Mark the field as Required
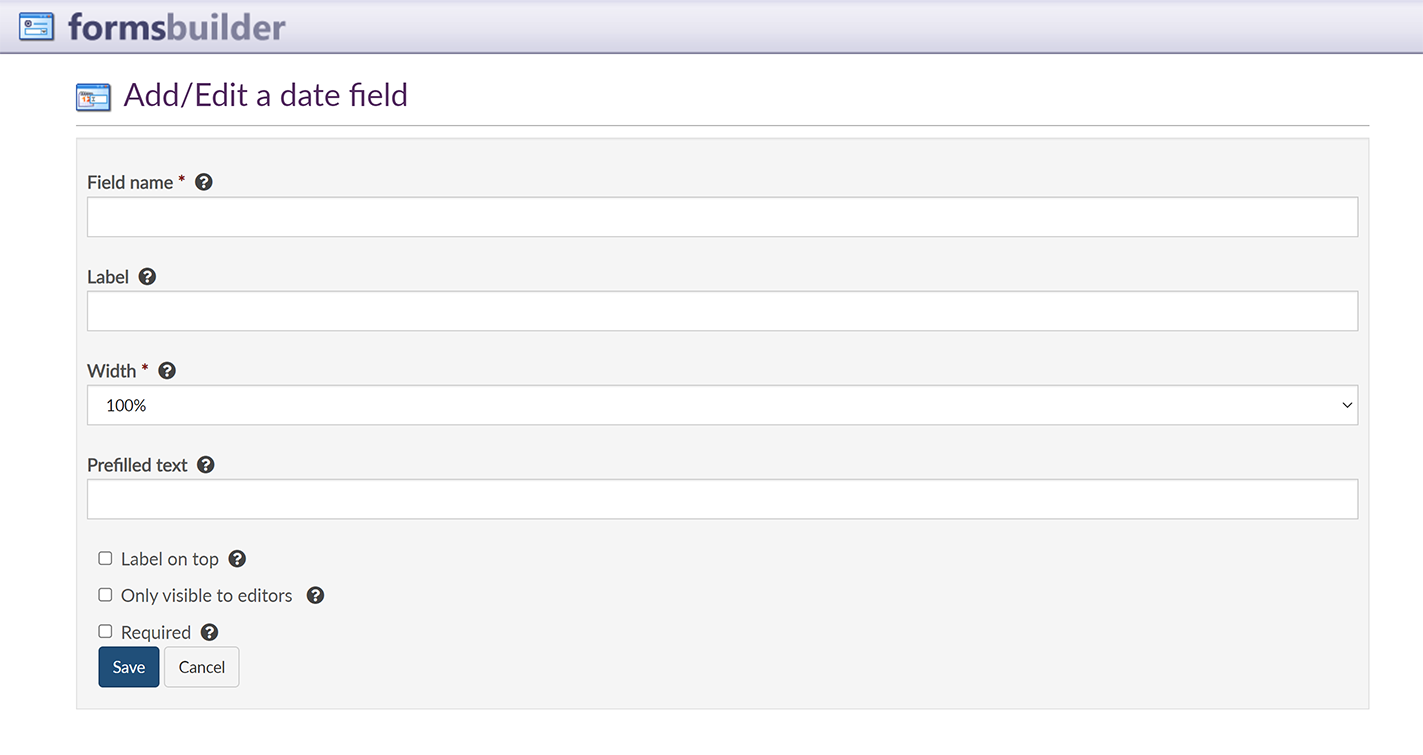Screen dimensions: 1423x755 coord(105,632)
